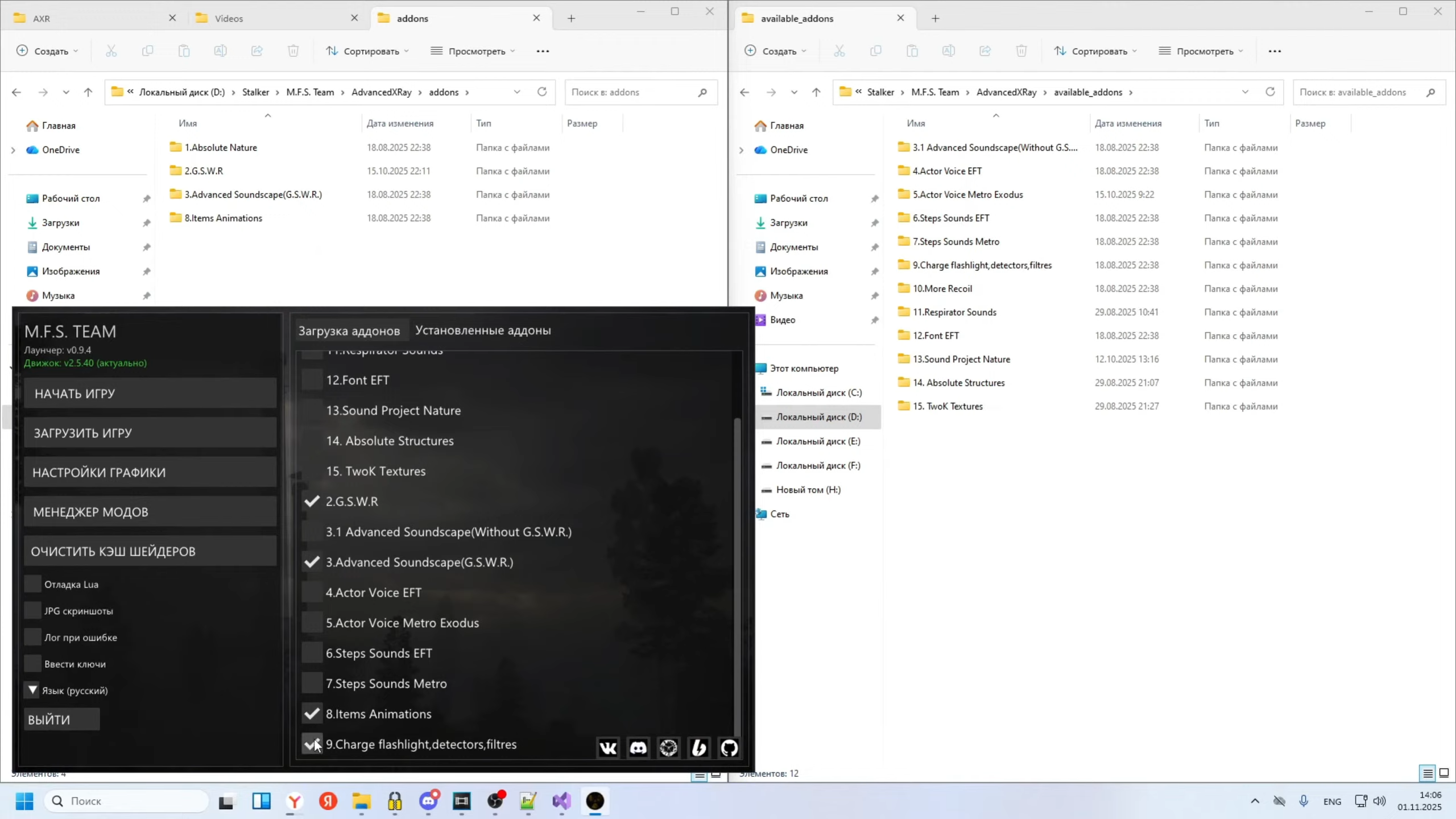Refresh the addons folder view
The height and width of the screenshot is (819, 1456).
pyautogui.click(x=542, y=92)
